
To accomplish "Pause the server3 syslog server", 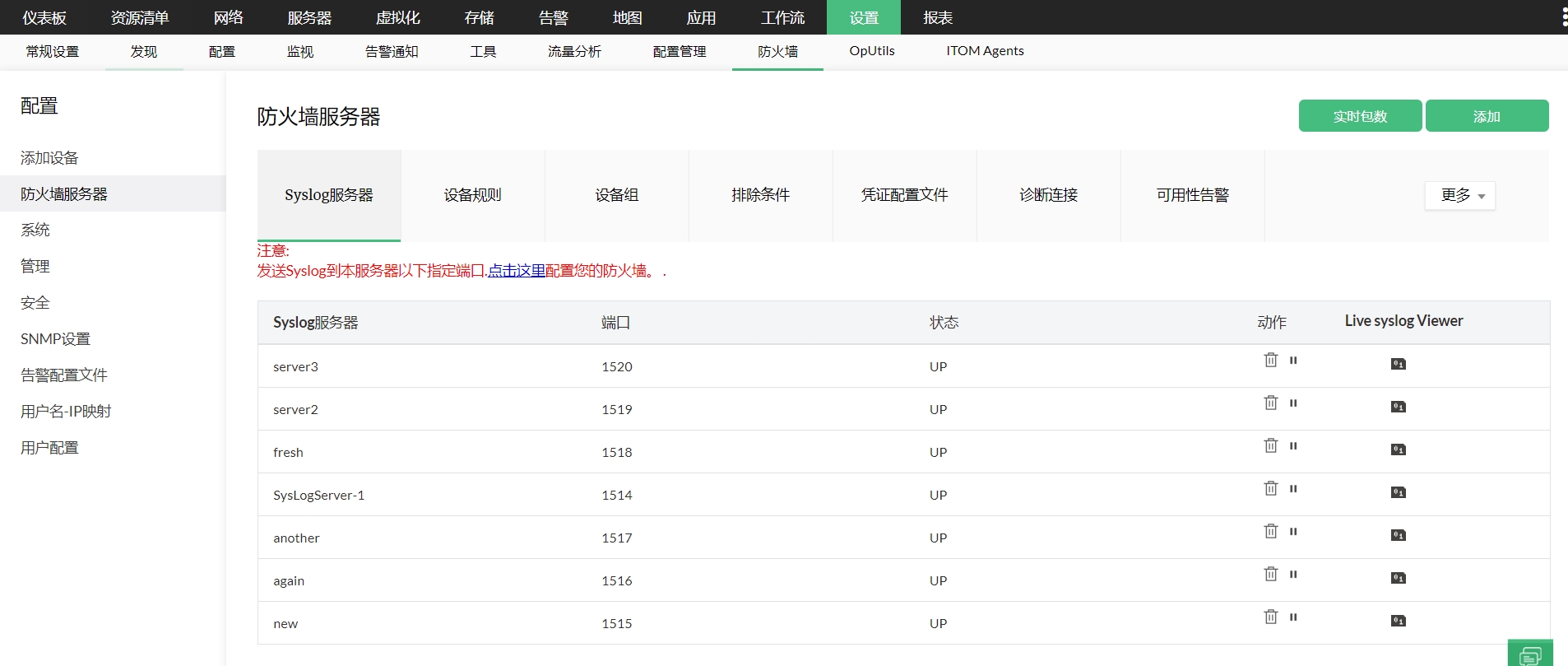I will click(1293, 361).
